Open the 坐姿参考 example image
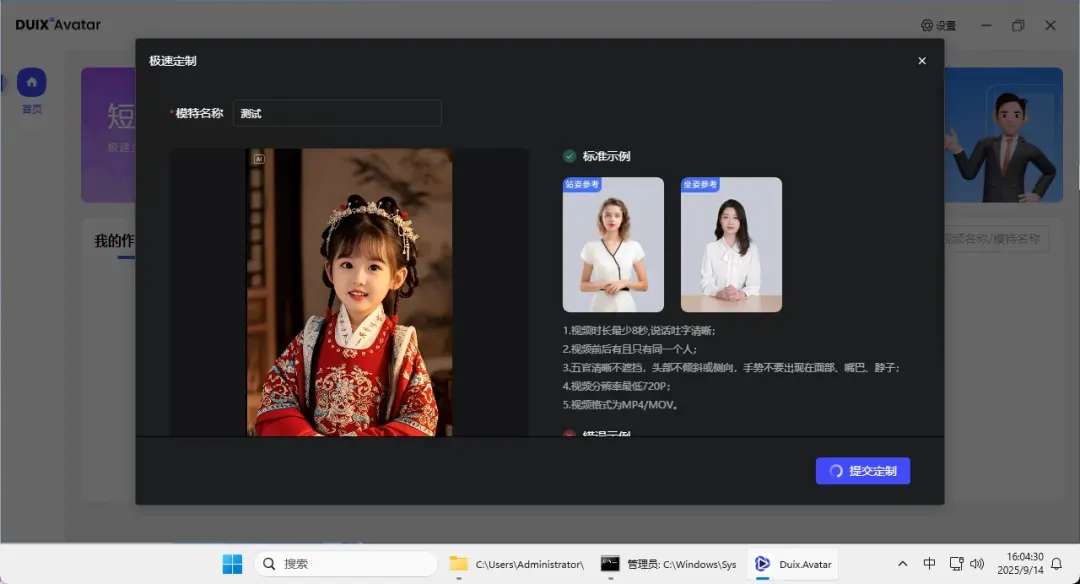1080x584 pixels. point(731,245)
